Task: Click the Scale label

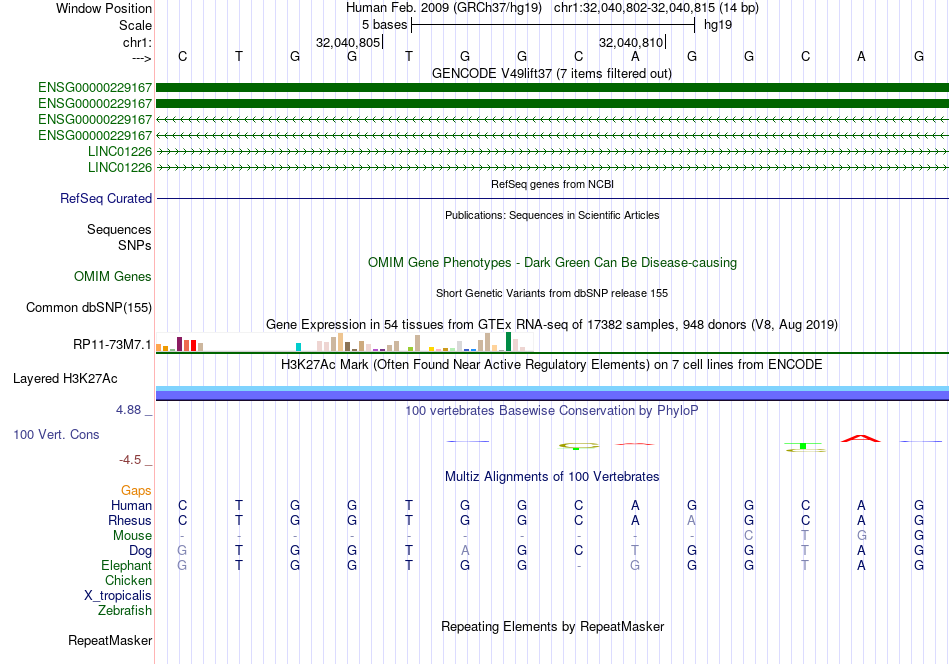Action: pyautogui.click(x=135, y=25)
